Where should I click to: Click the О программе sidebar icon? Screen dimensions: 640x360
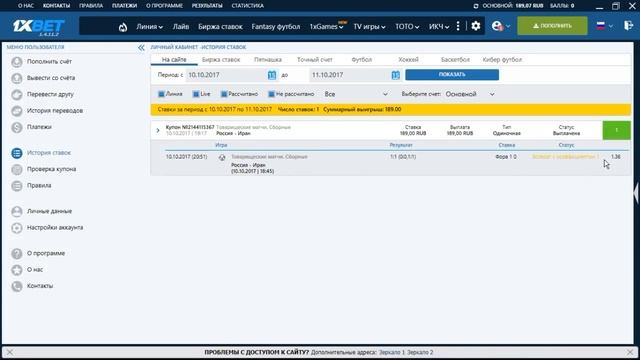(x=17, y=253)
